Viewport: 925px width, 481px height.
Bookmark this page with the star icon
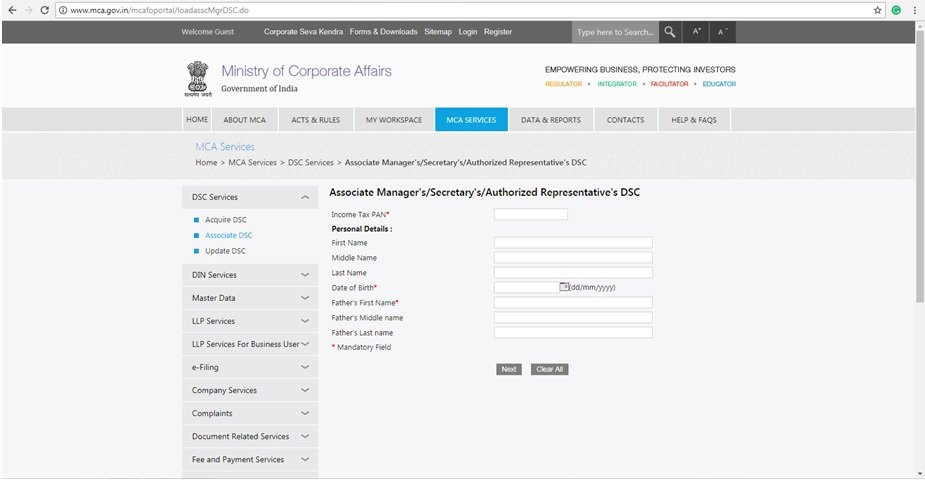877,10
